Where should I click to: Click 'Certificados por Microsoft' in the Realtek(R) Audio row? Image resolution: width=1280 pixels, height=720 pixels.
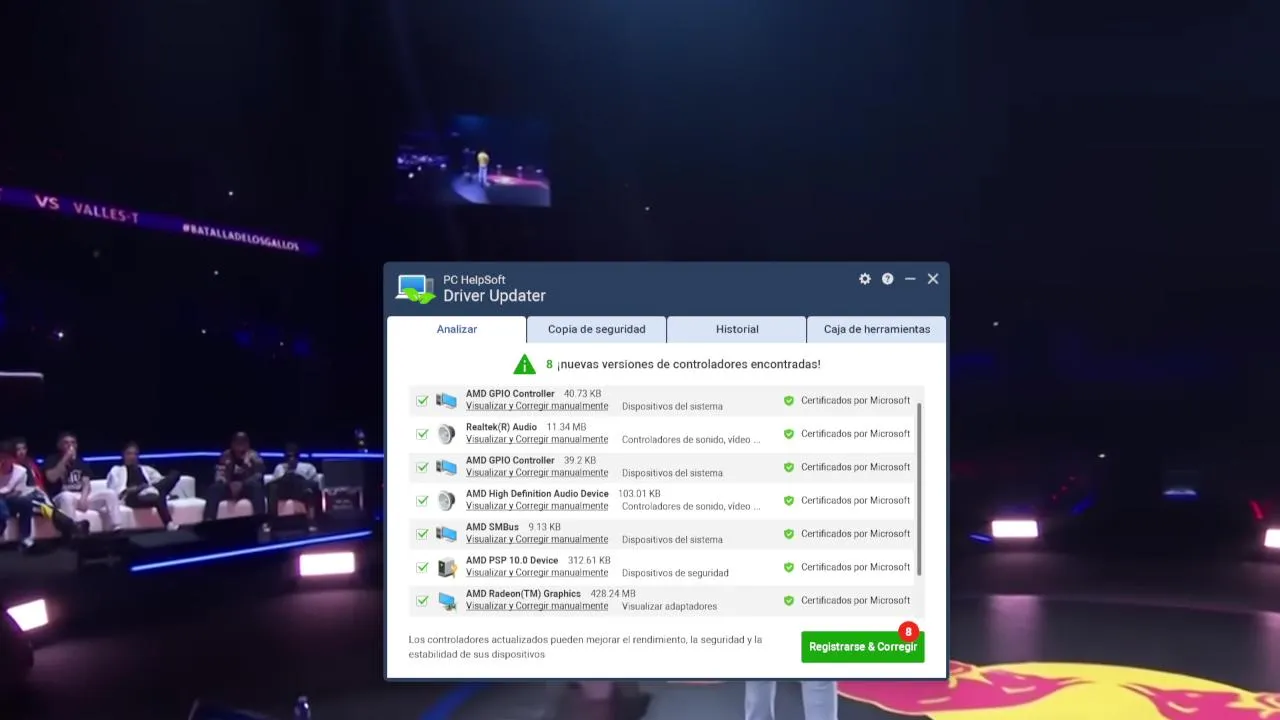(855, 434)
